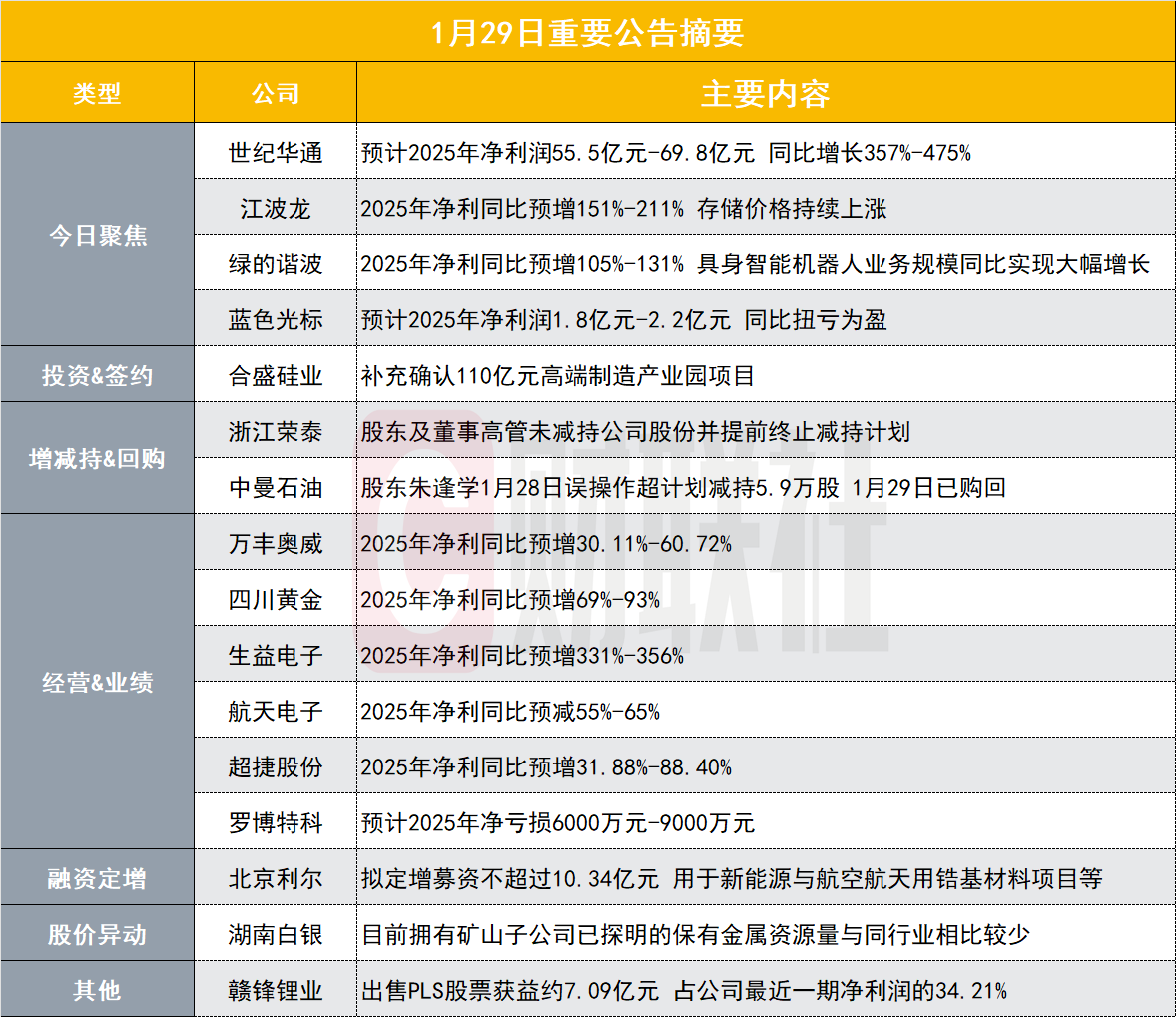Select company name 四川黄金
The width and height of the screenshot is (1176, 1017).
tap(276, 599)
